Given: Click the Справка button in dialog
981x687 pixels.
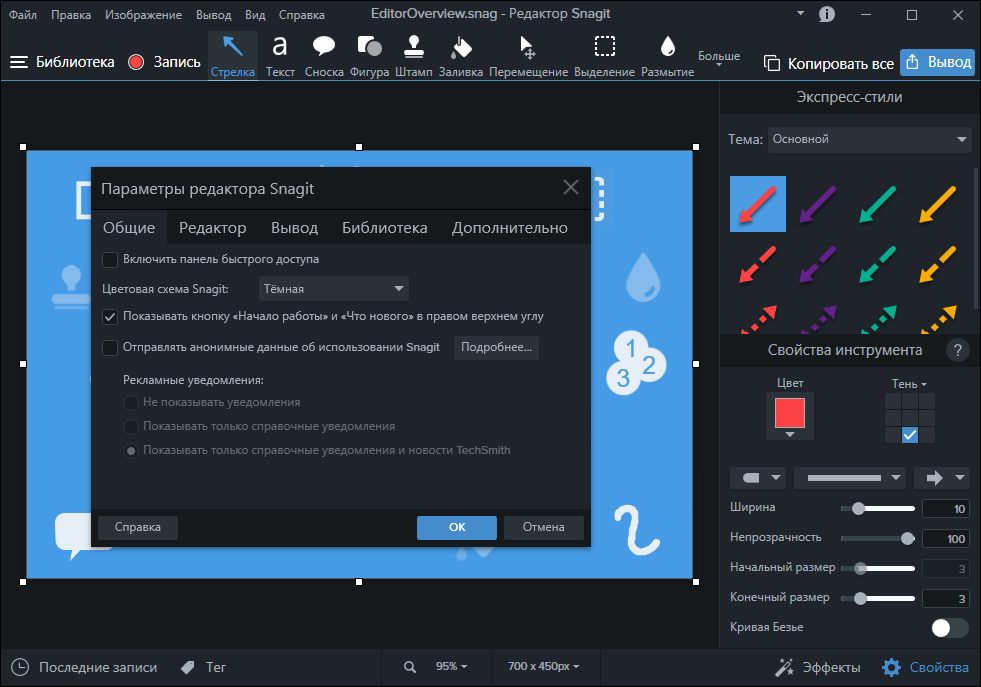Looking at the screenshot, I should click(138, 527).
